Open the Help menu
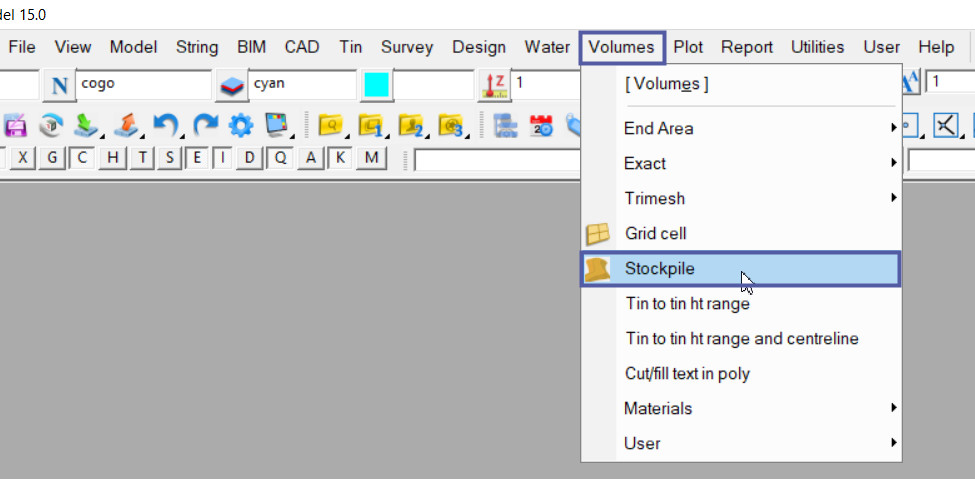 936,47
